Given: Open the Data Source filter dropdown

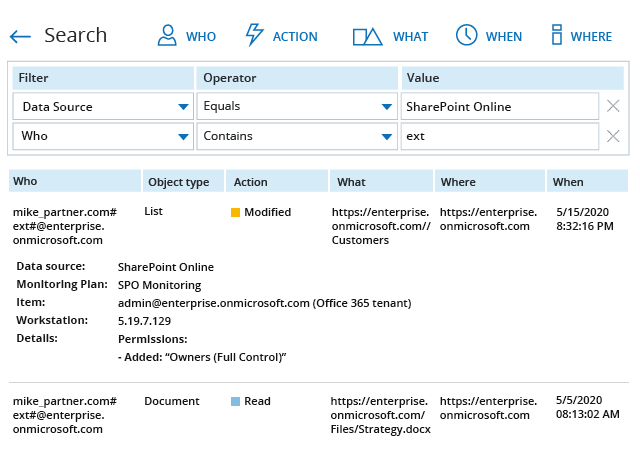Looking at the screenshot, I should (x=103, y=107).
